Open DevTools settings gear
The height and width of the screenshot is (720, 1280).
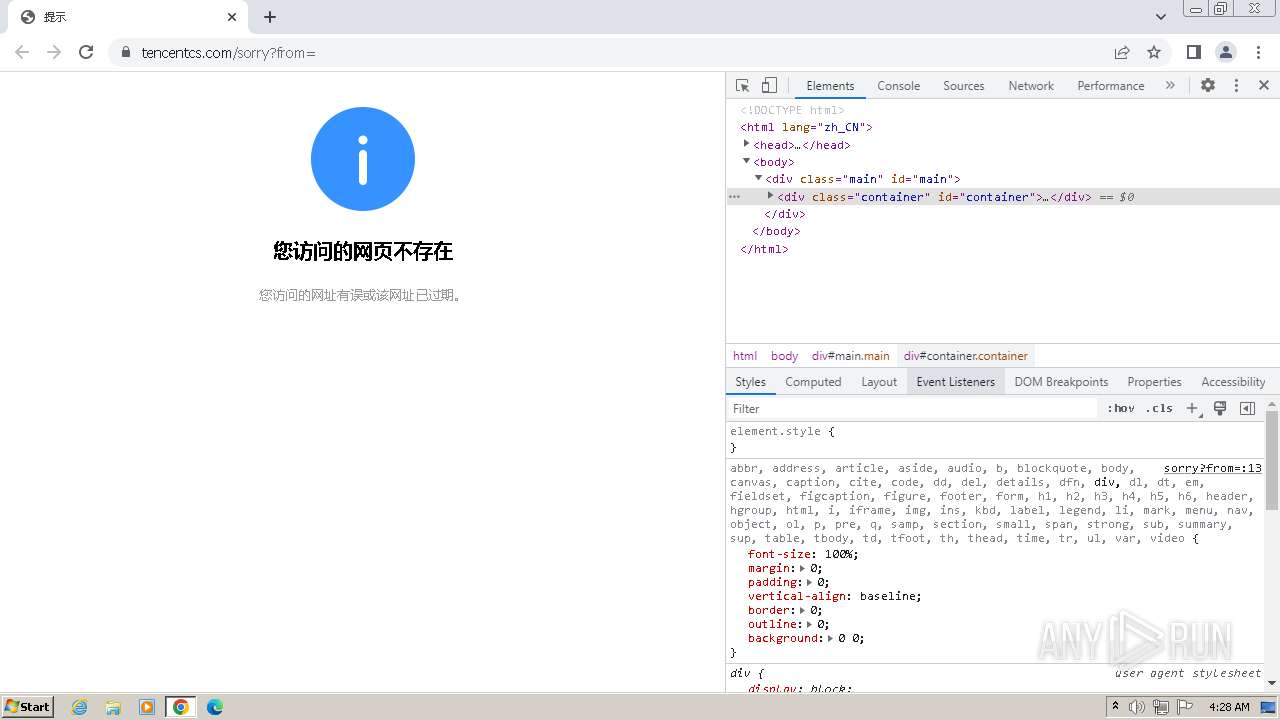pyautogui.click(x=1208, y=86)
